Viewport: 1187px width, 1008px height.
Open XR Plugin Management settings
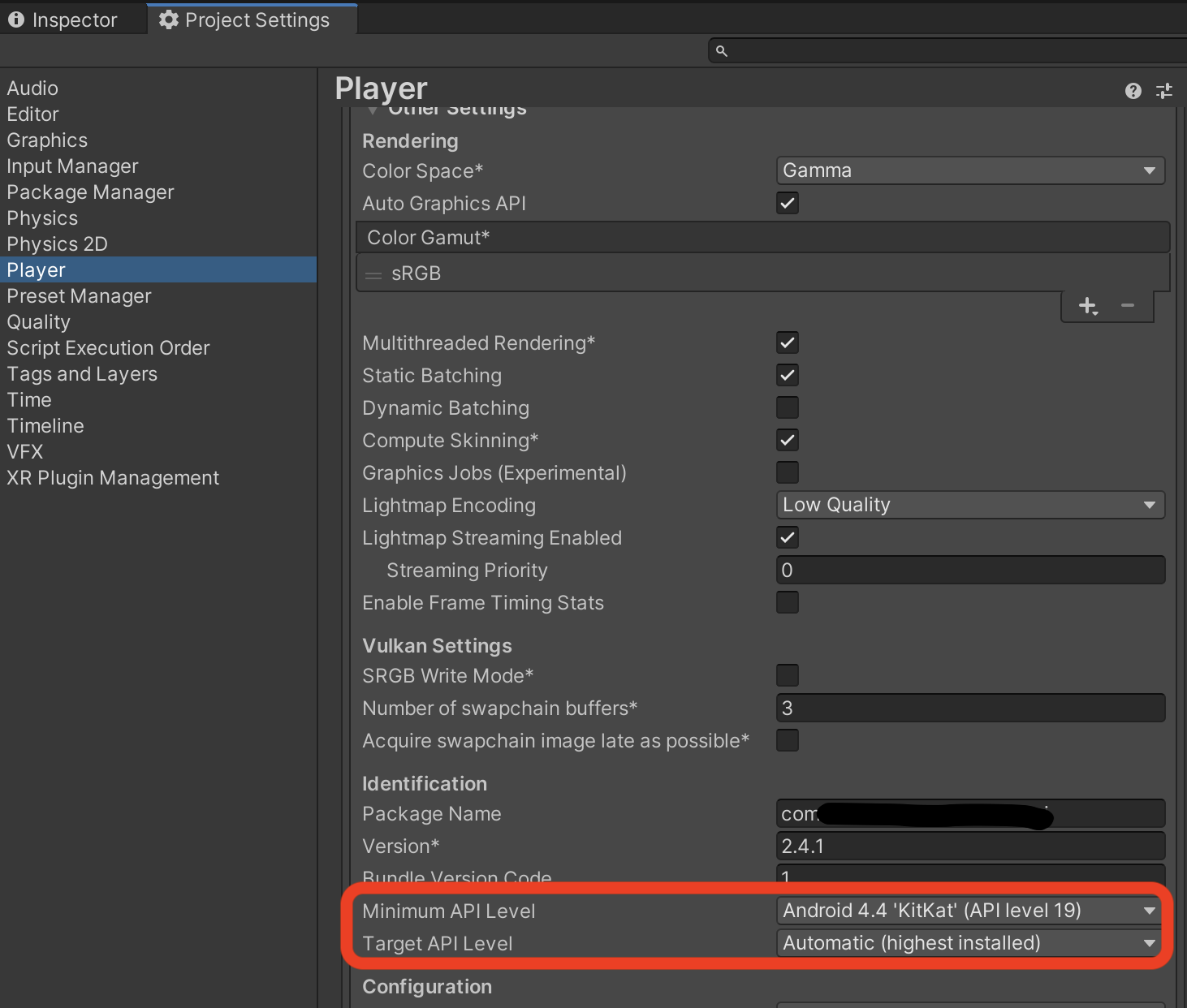pyautogui.click(x=113, y=477)
